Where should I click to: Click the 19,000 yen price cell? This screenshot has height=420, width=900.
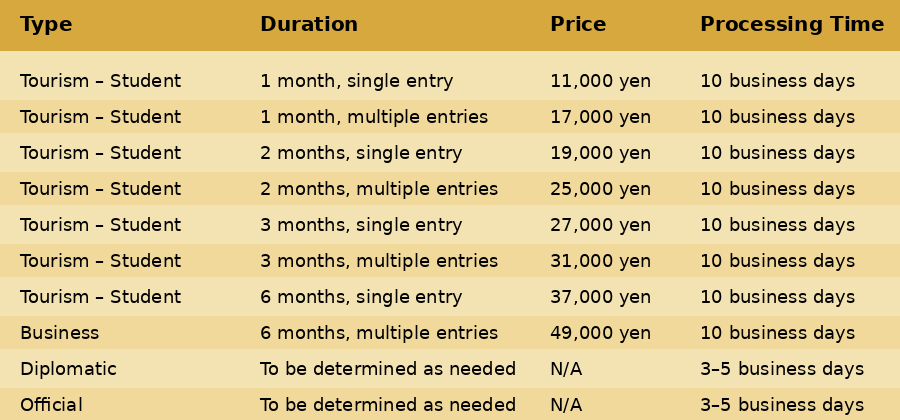[600, 154]
